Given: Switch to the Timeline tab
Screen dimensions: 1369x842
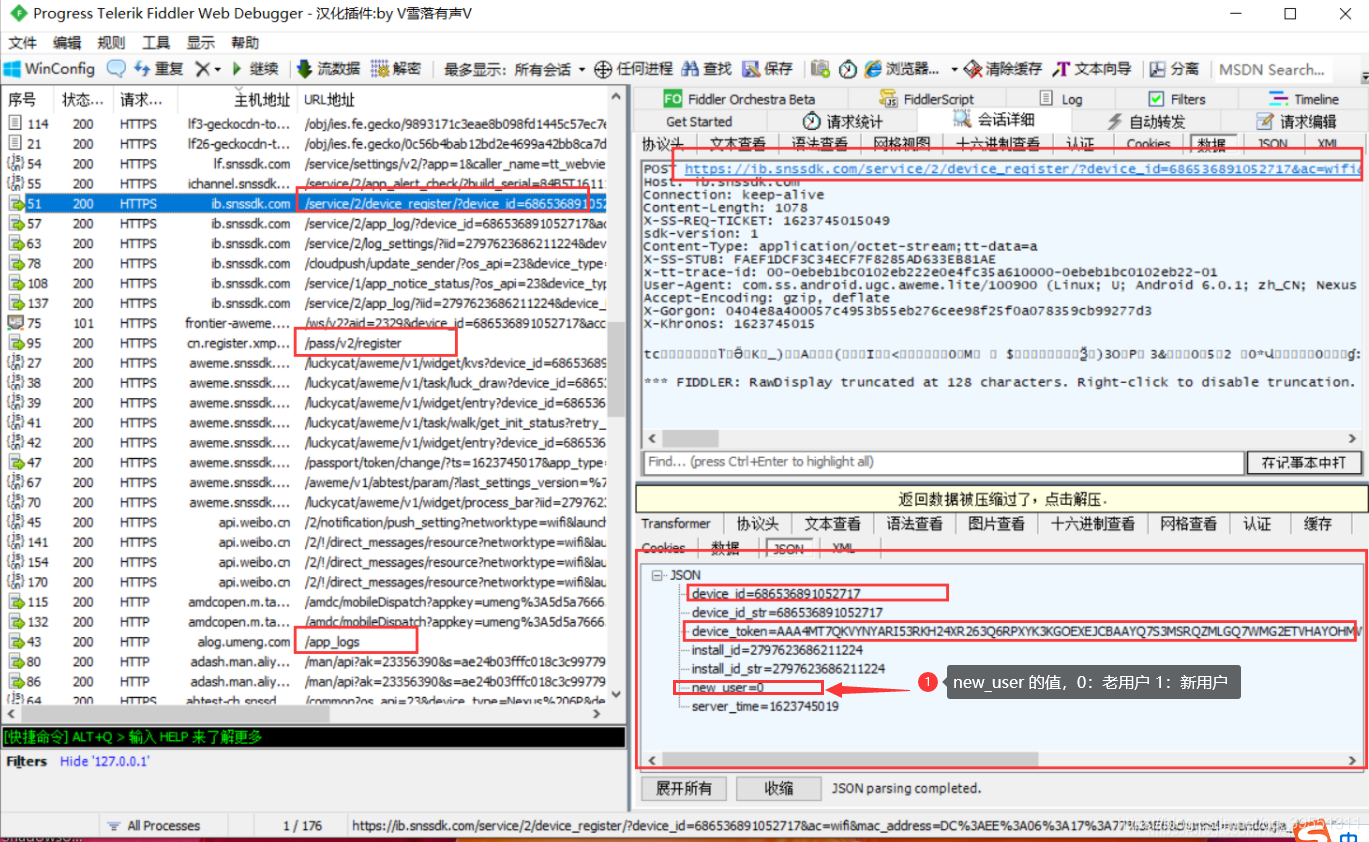Looking at the screenshot, I should pos(1303,99).
